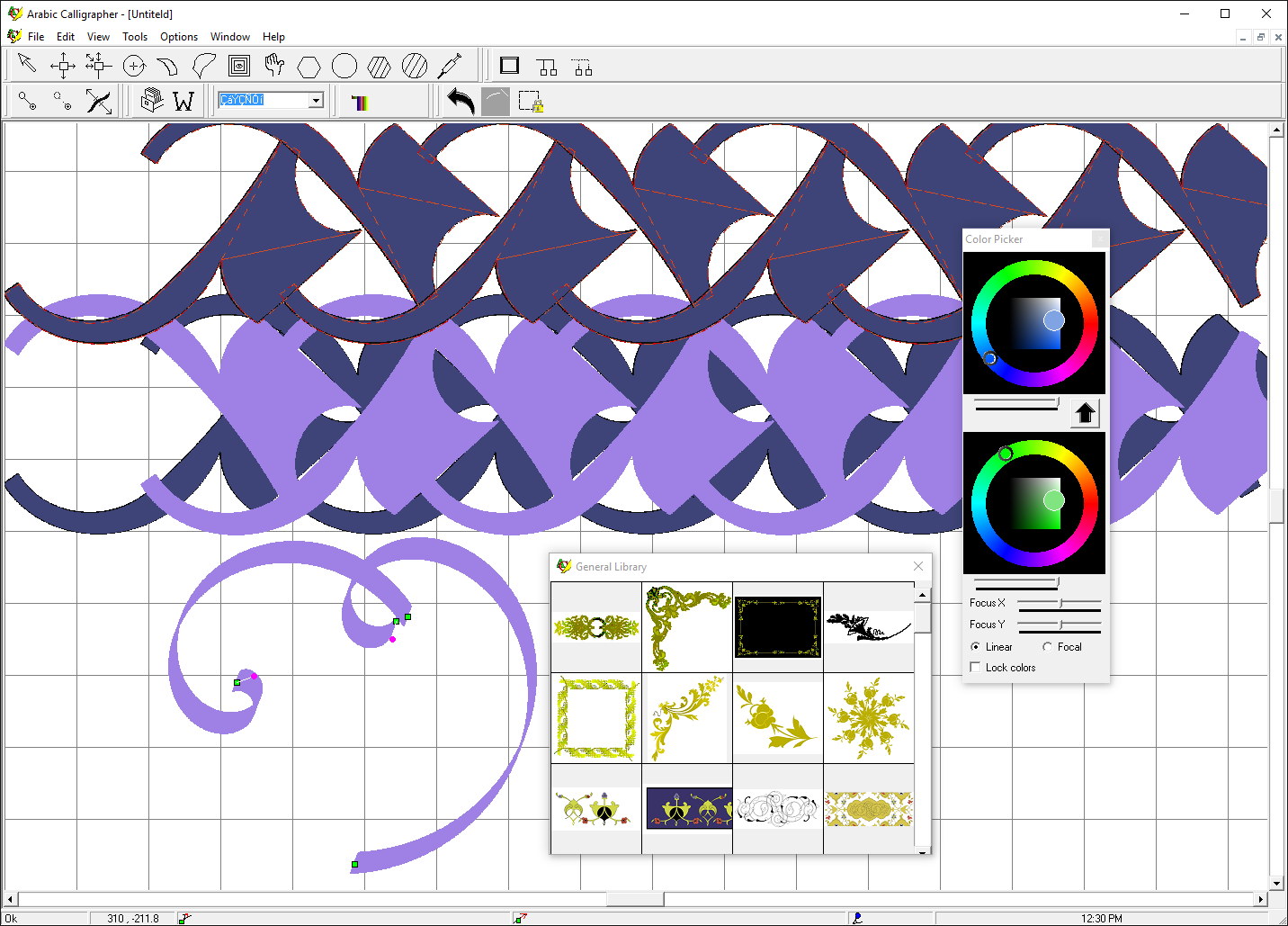The width and height of the screenshot is (1288, 926).
Task: Select the empty circle shape tool
Action: tap(344, 66)
